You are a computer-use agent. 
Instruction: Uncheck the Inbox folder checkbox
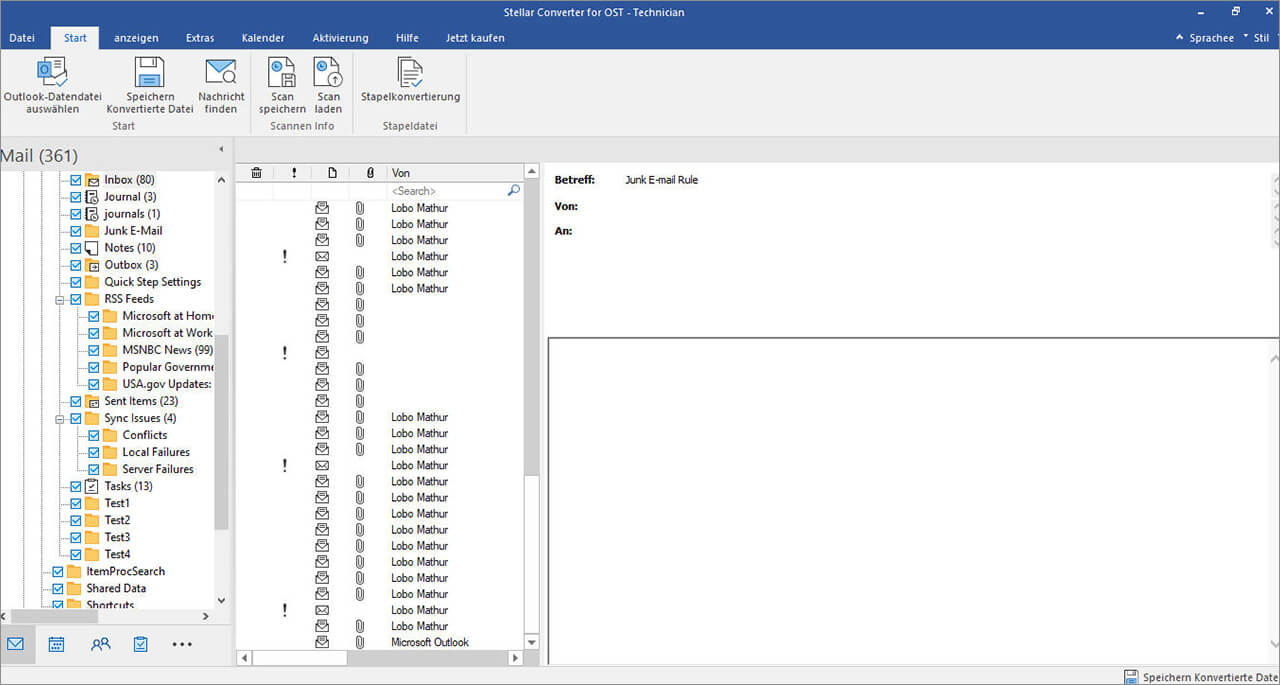[x=75, y=180]
